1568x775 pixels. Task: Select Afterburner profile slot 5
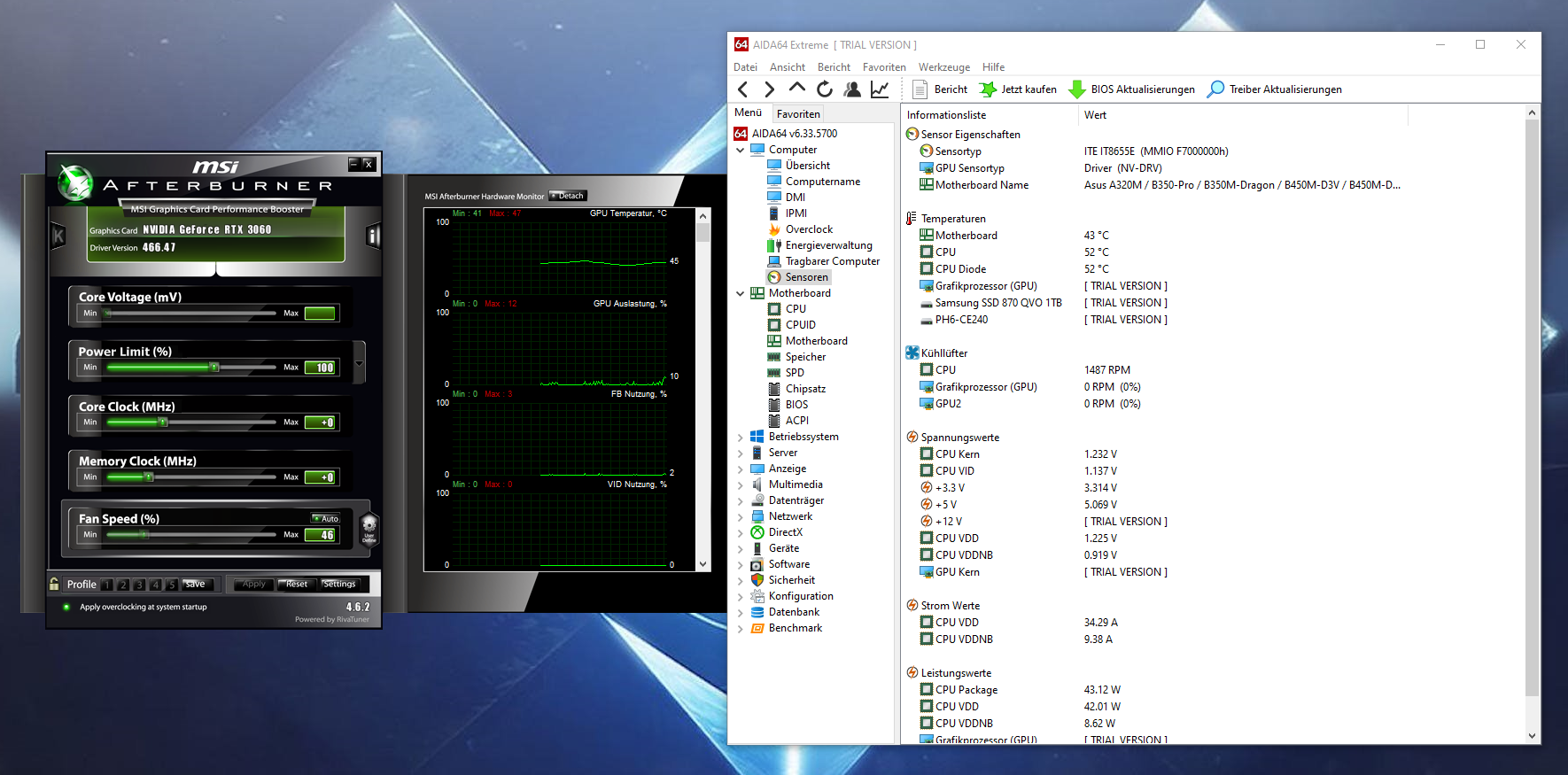click(172, 585)
